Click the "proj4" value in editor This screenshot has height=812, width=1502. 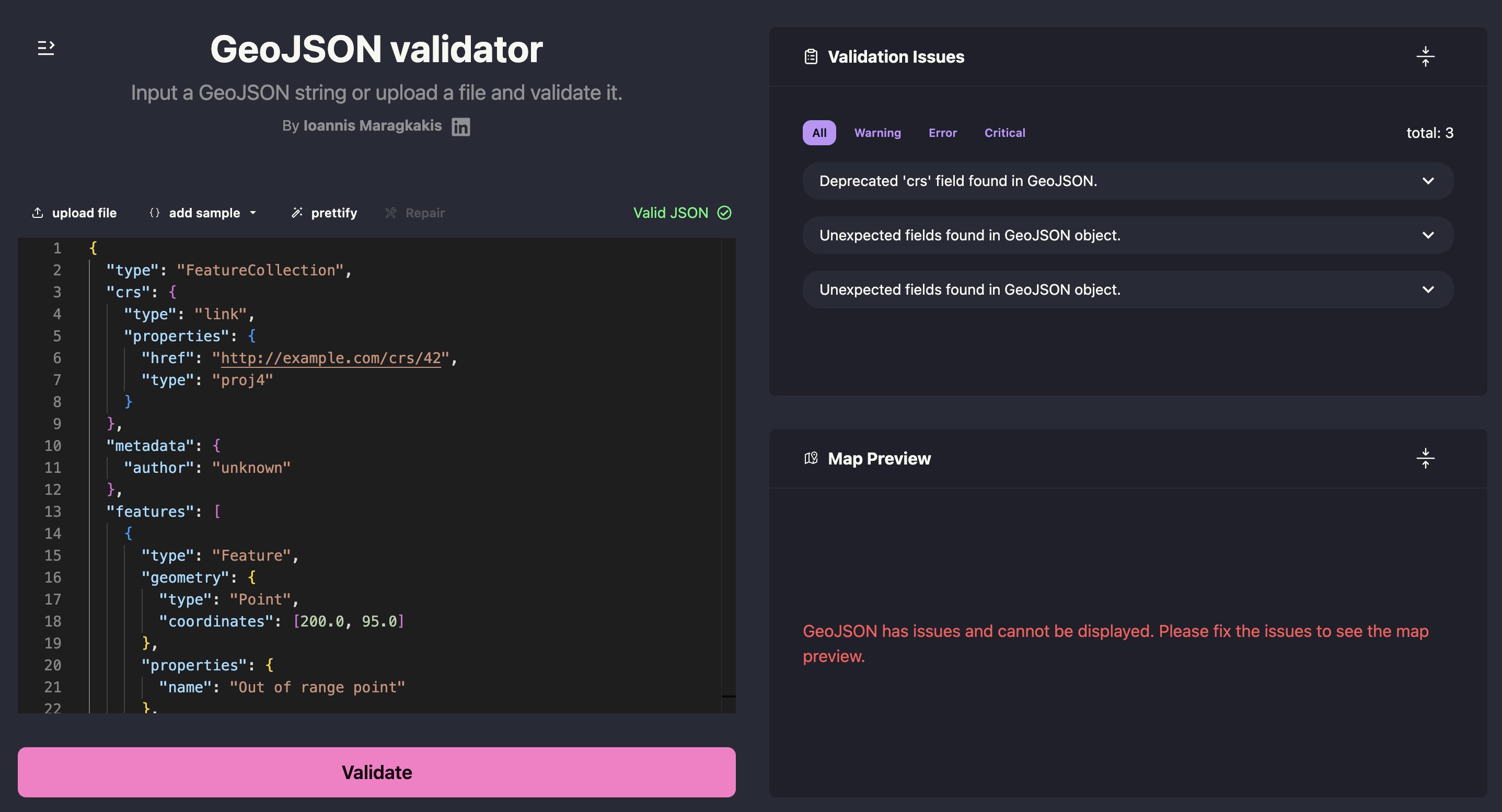pyautogui.click(x=242, y=380)
